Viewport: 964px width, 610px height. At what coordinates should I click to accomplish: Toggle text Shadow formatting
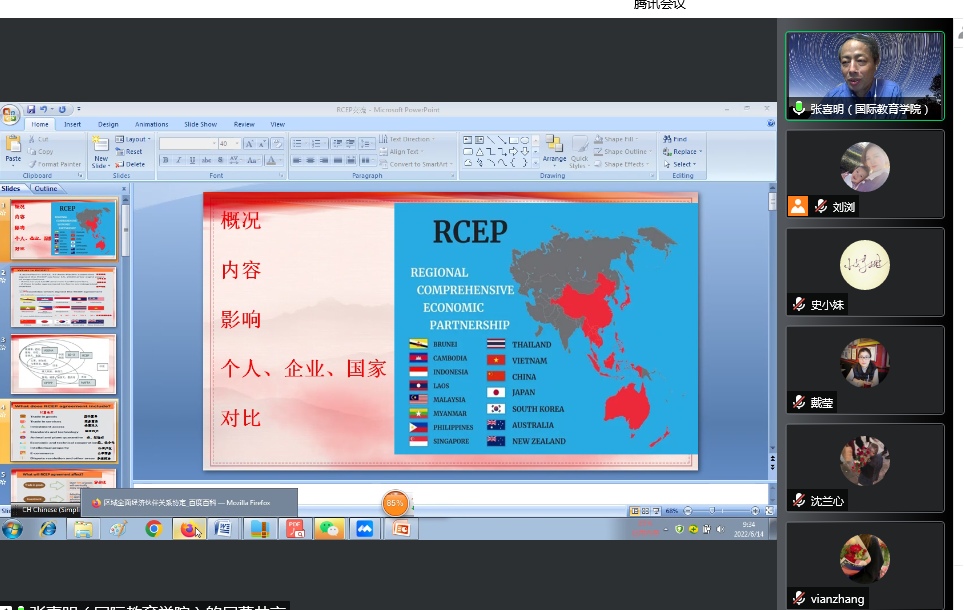click(x=220, y=160)
